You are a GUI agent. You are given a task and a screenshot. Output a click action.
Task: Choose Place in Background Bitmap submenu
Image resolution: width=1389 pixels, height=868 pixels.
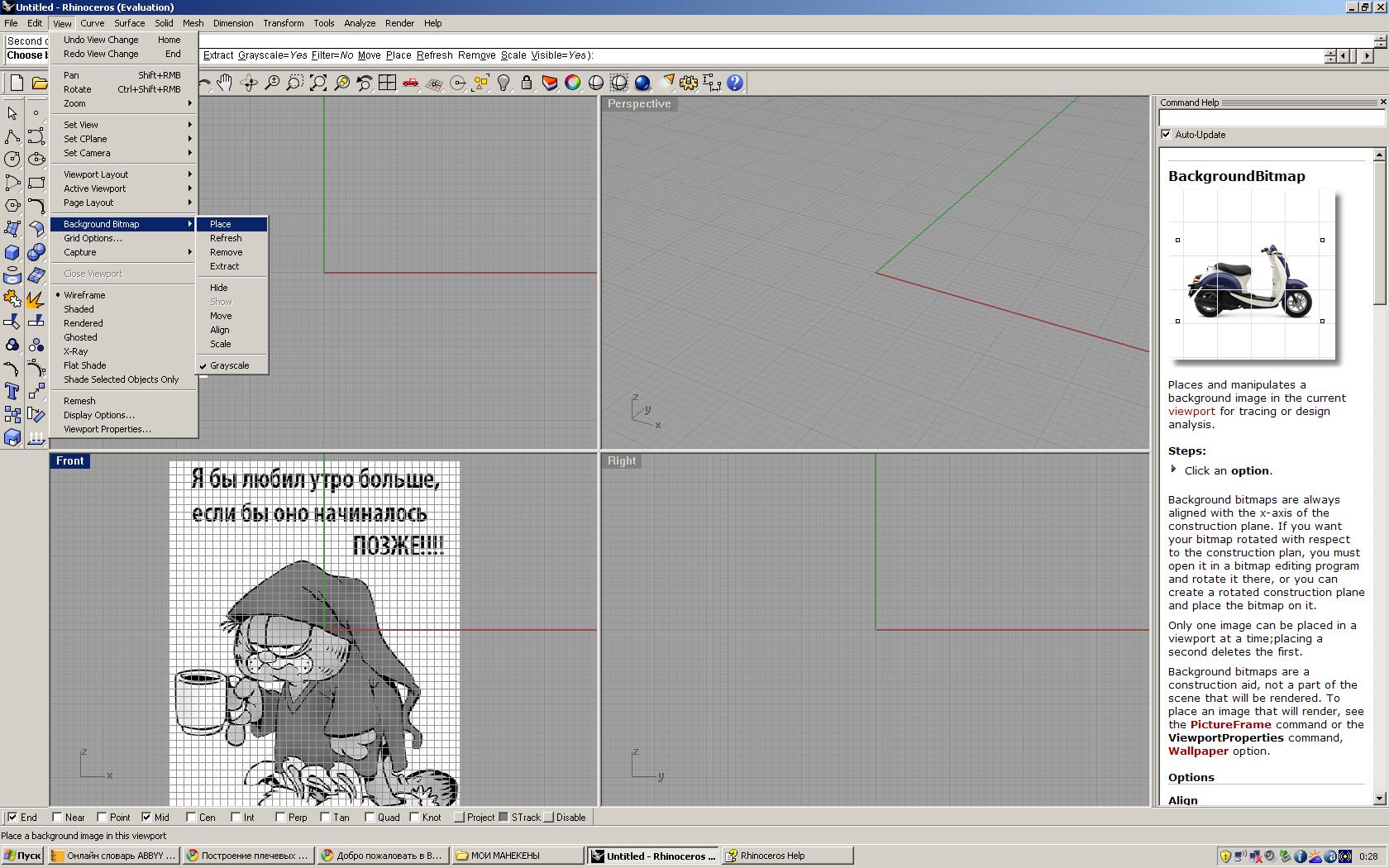[221, 224]
